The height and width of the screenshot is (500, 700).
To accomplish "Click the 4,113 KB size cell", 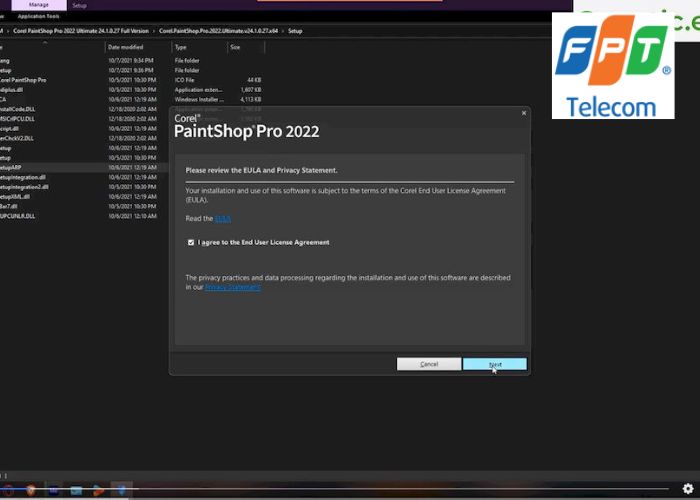I will pos(251,100).
